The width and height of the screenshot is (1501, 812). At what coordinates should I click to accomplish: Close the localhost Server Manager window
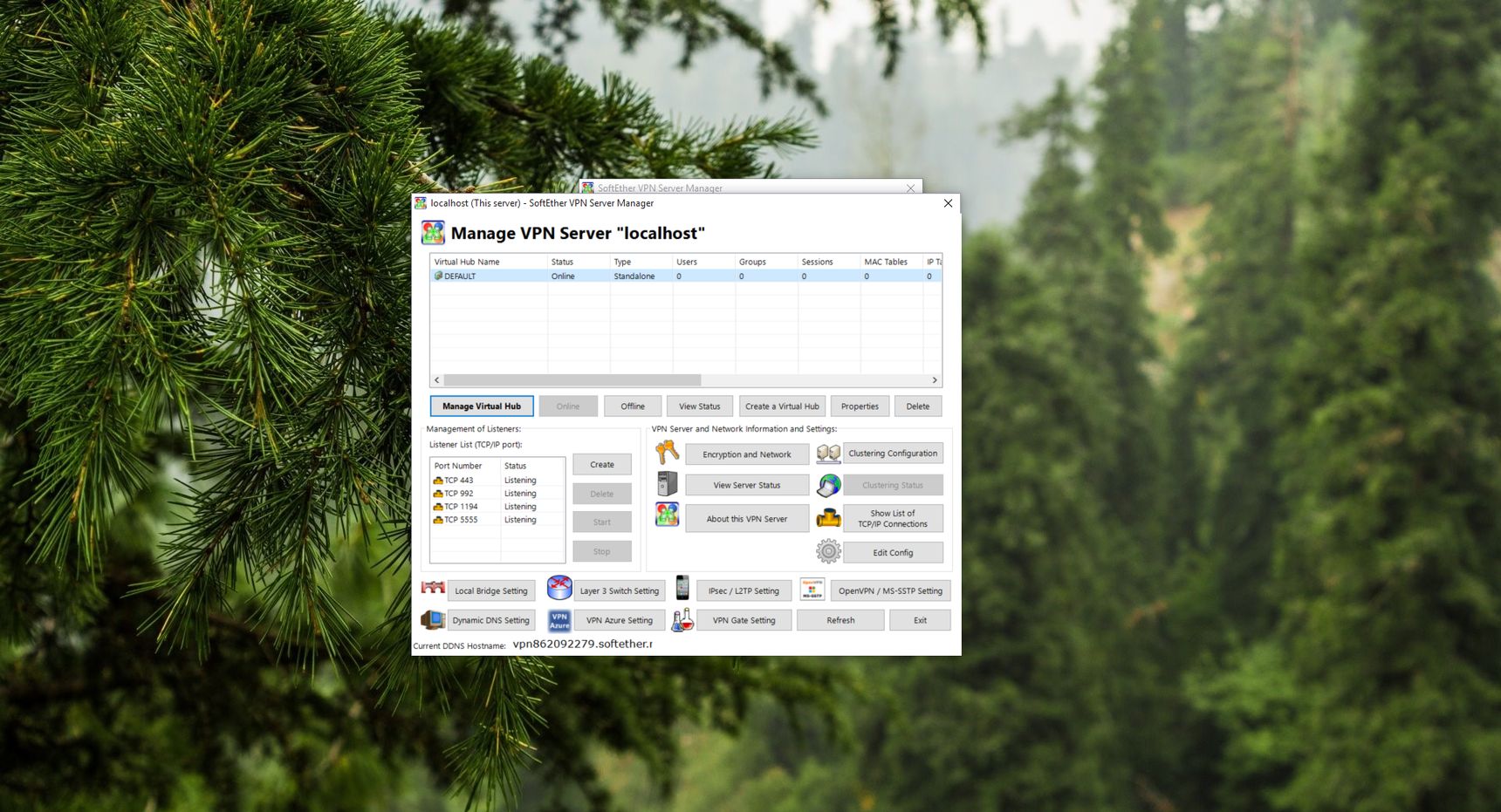point(948,203)
